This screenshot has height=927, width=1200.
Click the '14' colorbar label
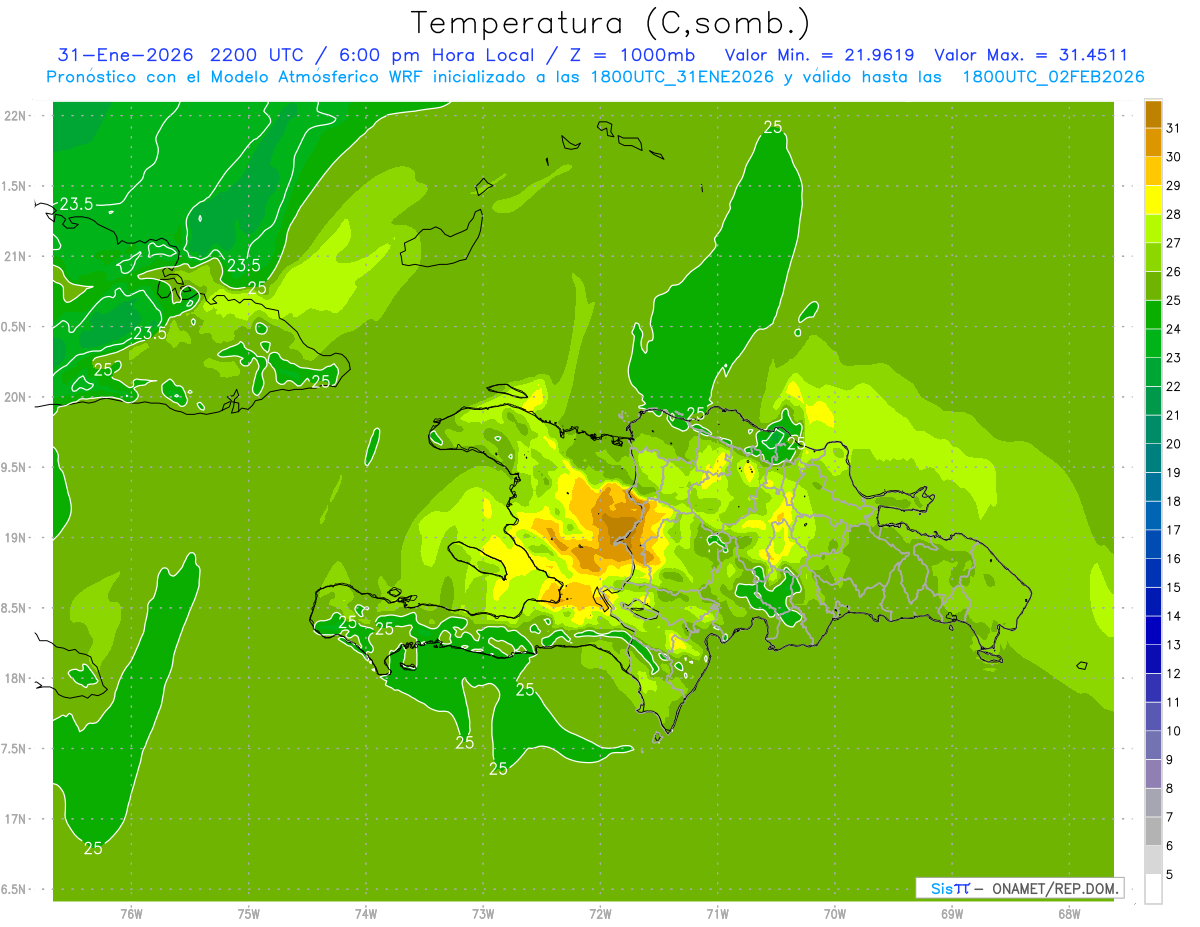1174,616
